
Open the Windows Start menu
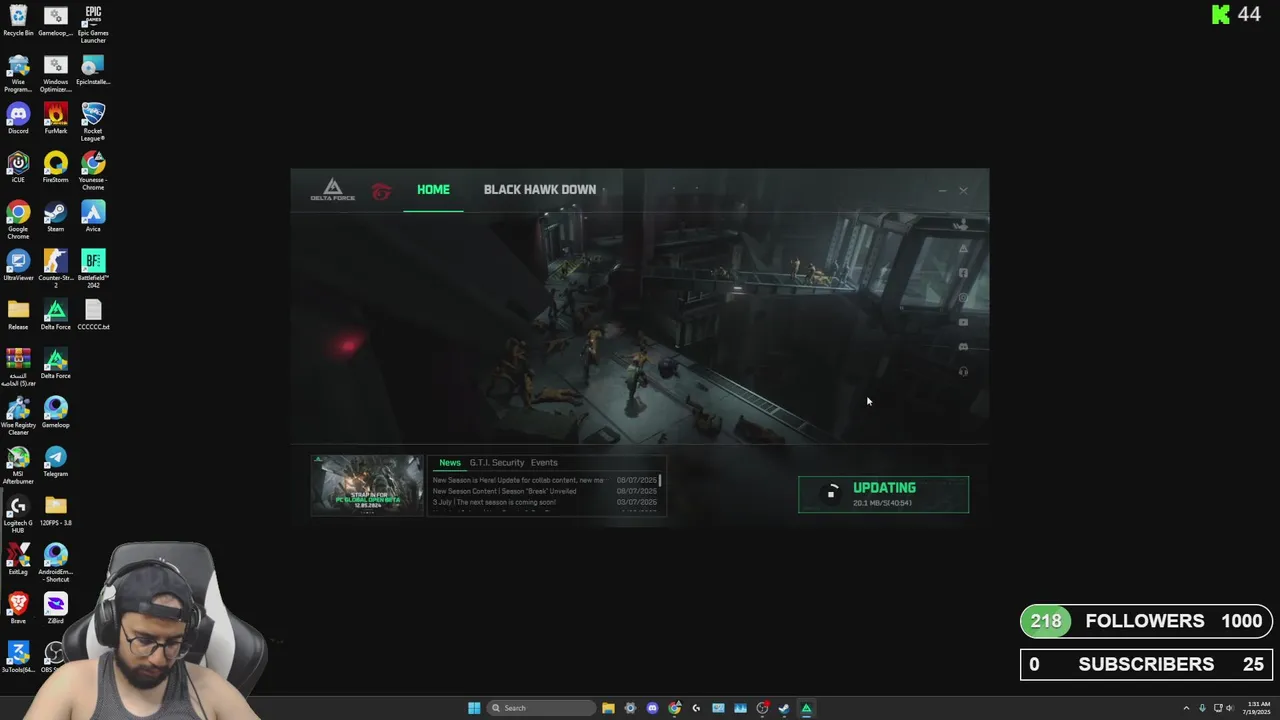474,708
